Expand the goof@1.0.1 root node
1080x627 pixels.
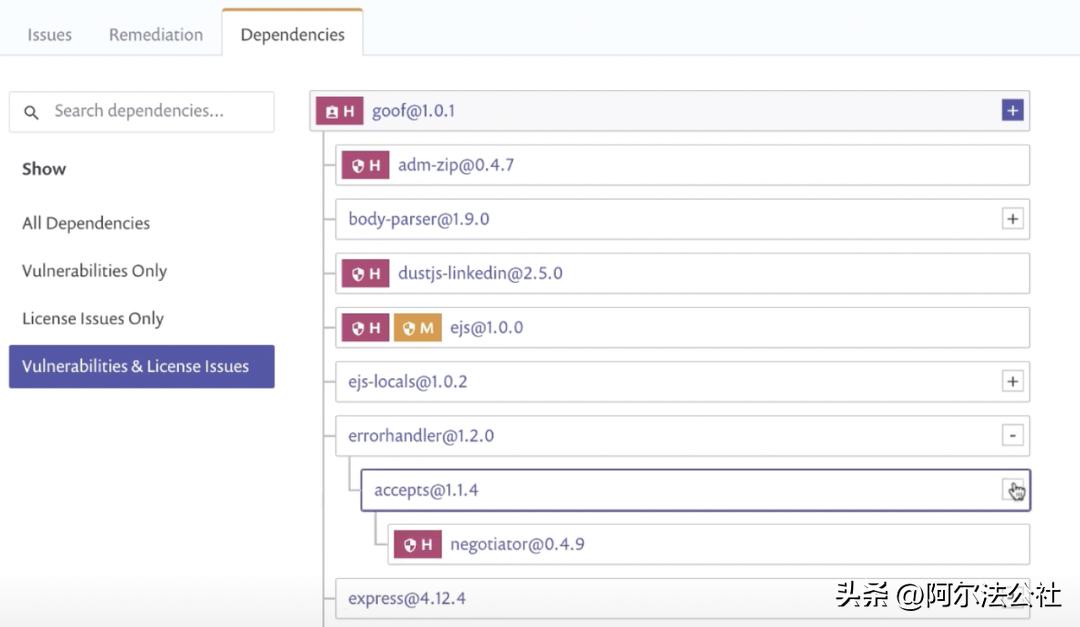pyautogui.click(x=1012, y=111)
